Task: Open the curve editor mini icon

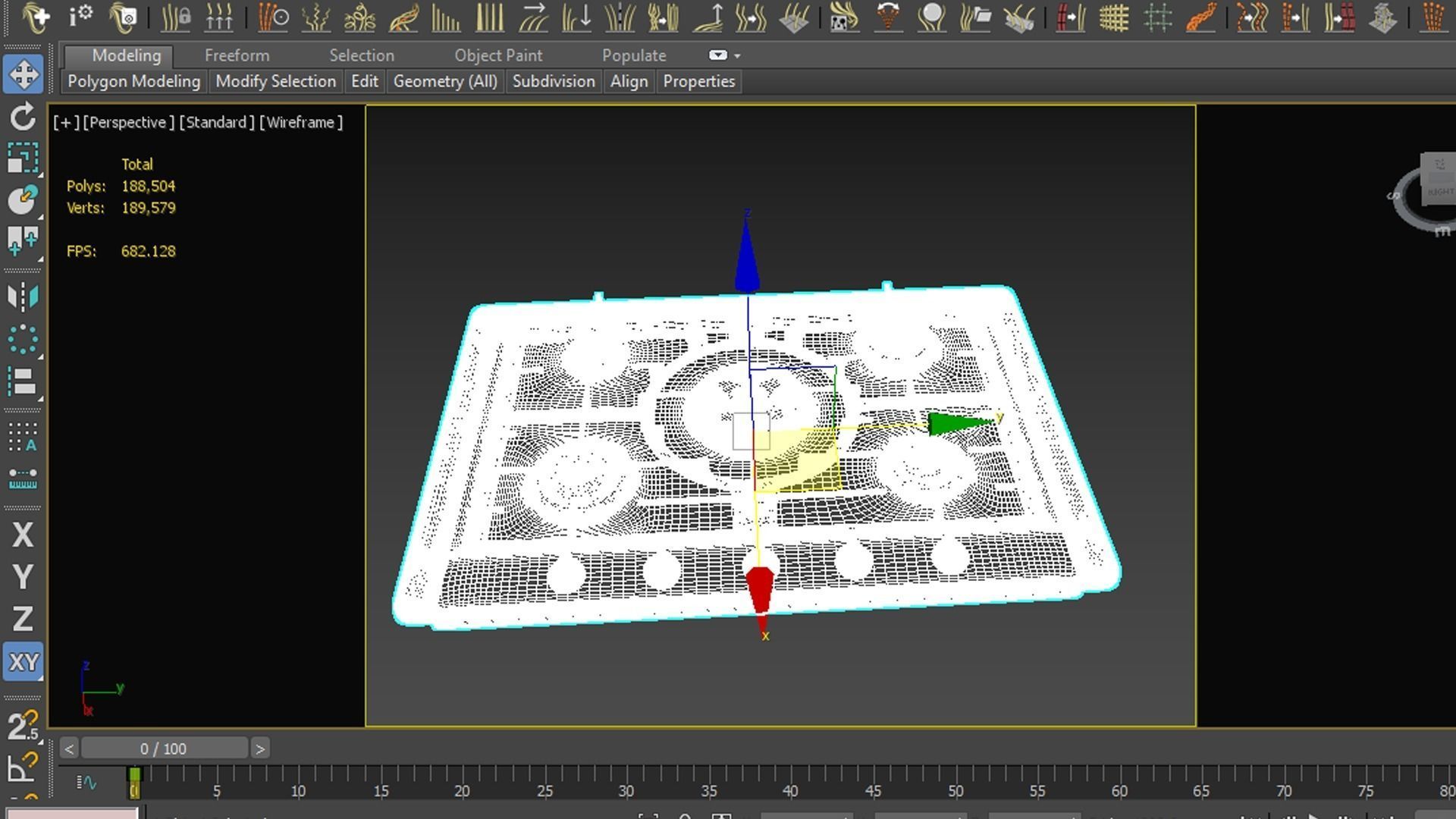Action: pyautogui.click(x=86, y=782)
